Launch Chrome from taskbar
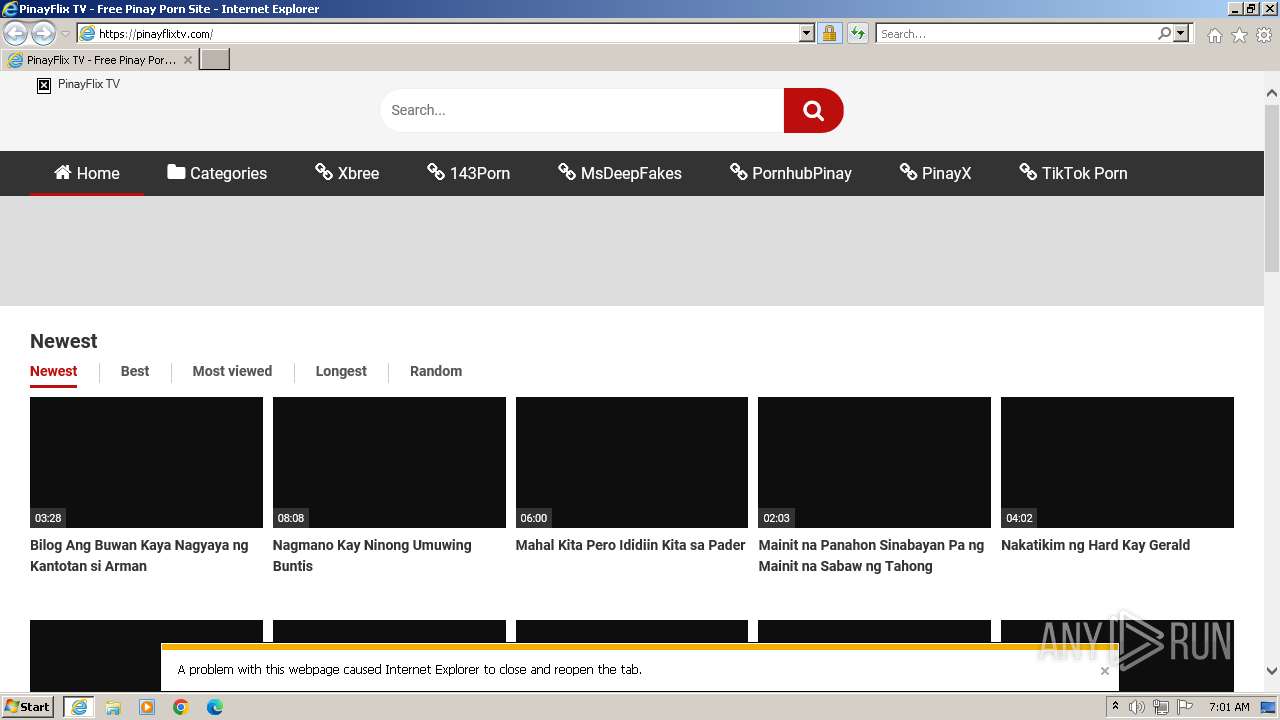Viewport: 1280px width, 720px height. [181, 707]
